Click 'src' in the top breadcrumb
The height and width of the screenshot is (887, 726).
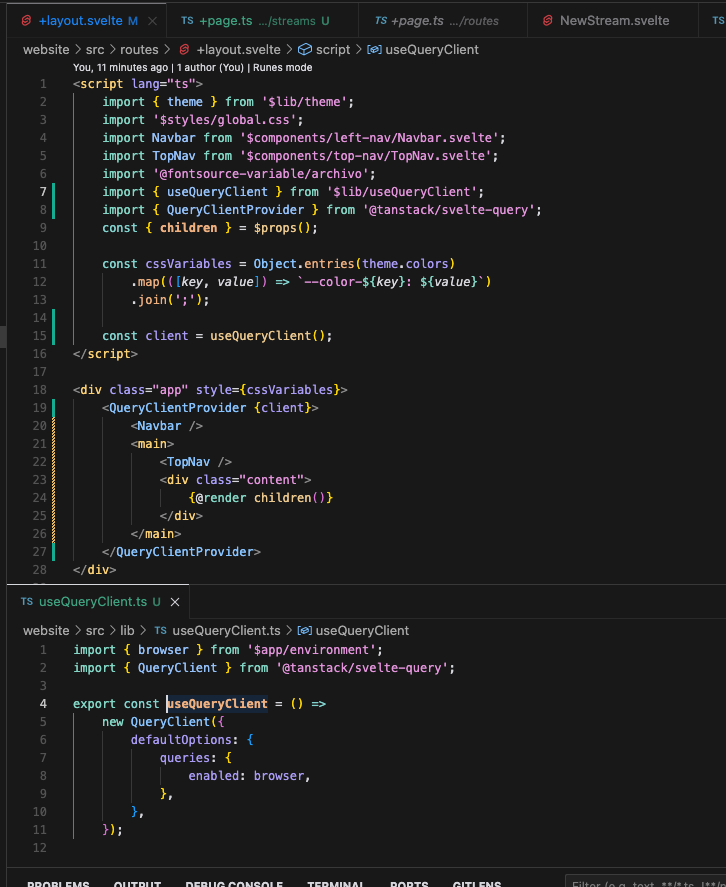click(x=95, y=50)
